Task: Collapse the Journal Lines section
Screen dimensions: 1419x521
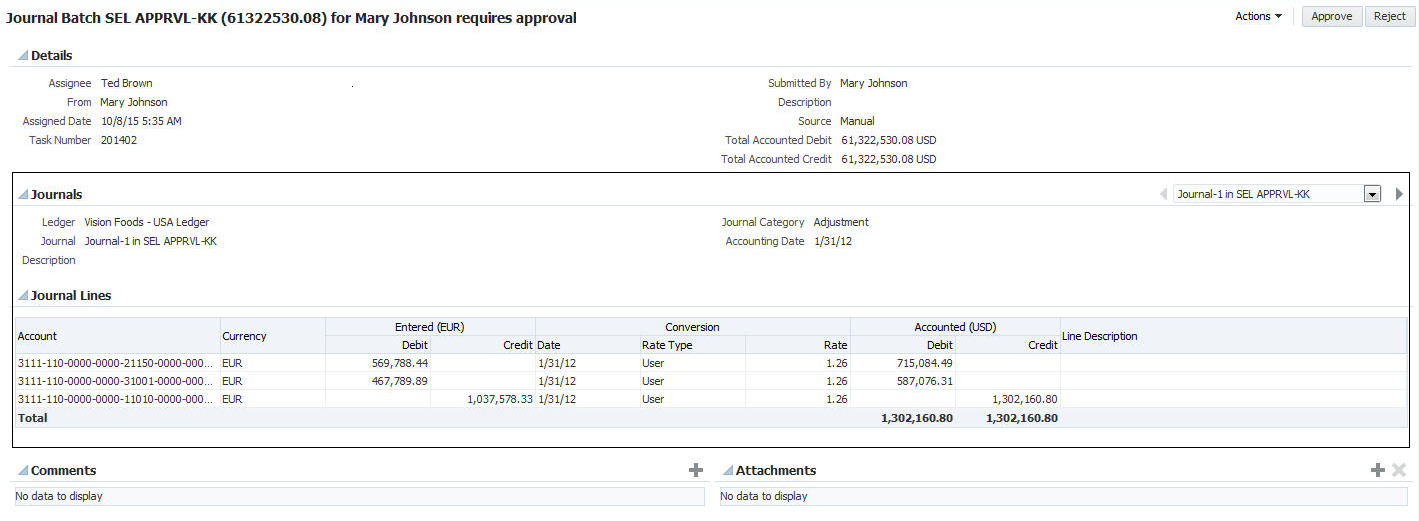Action: point(23,296)
